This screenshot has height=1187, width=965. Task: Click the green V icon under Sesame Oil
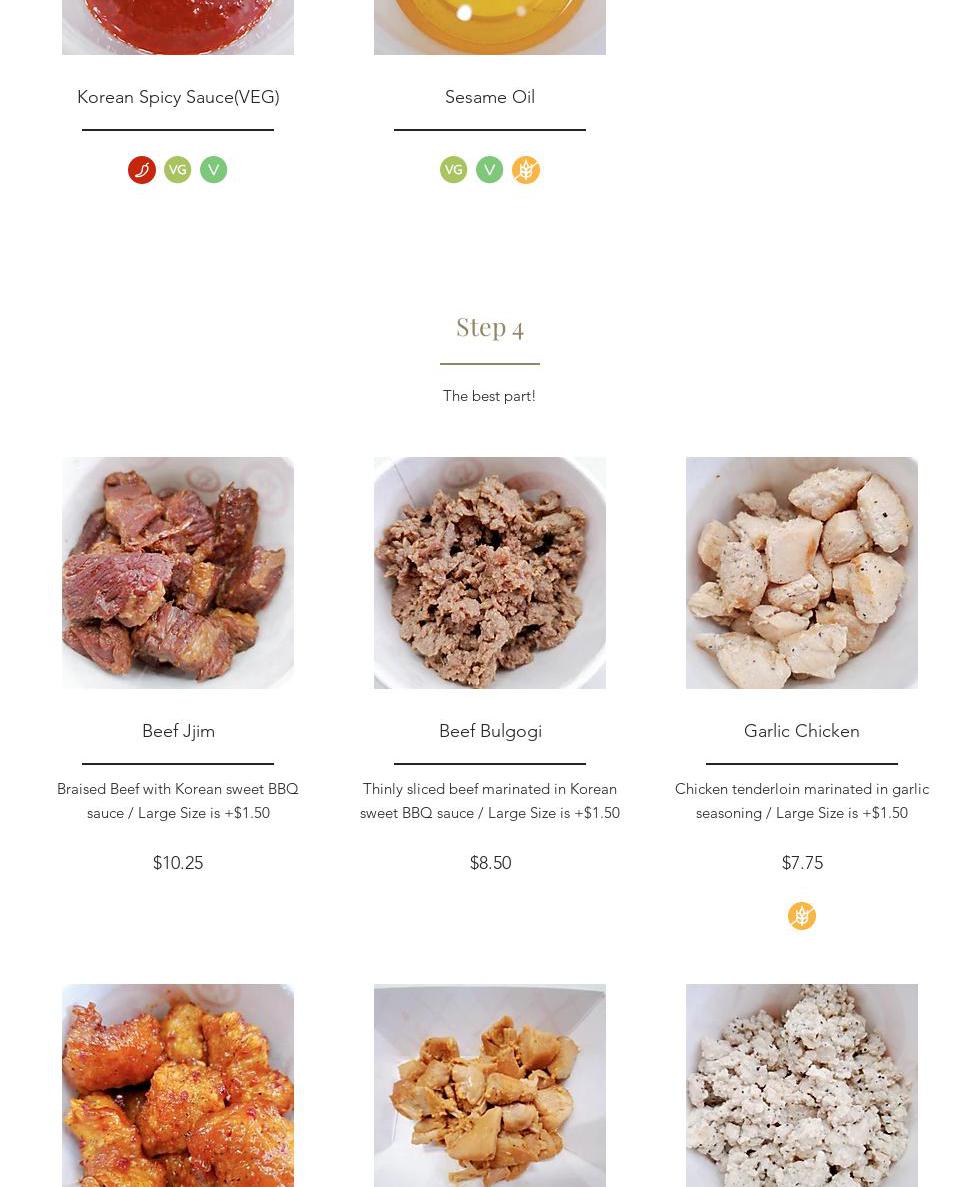pyautogui.click(x=490, y=170)
